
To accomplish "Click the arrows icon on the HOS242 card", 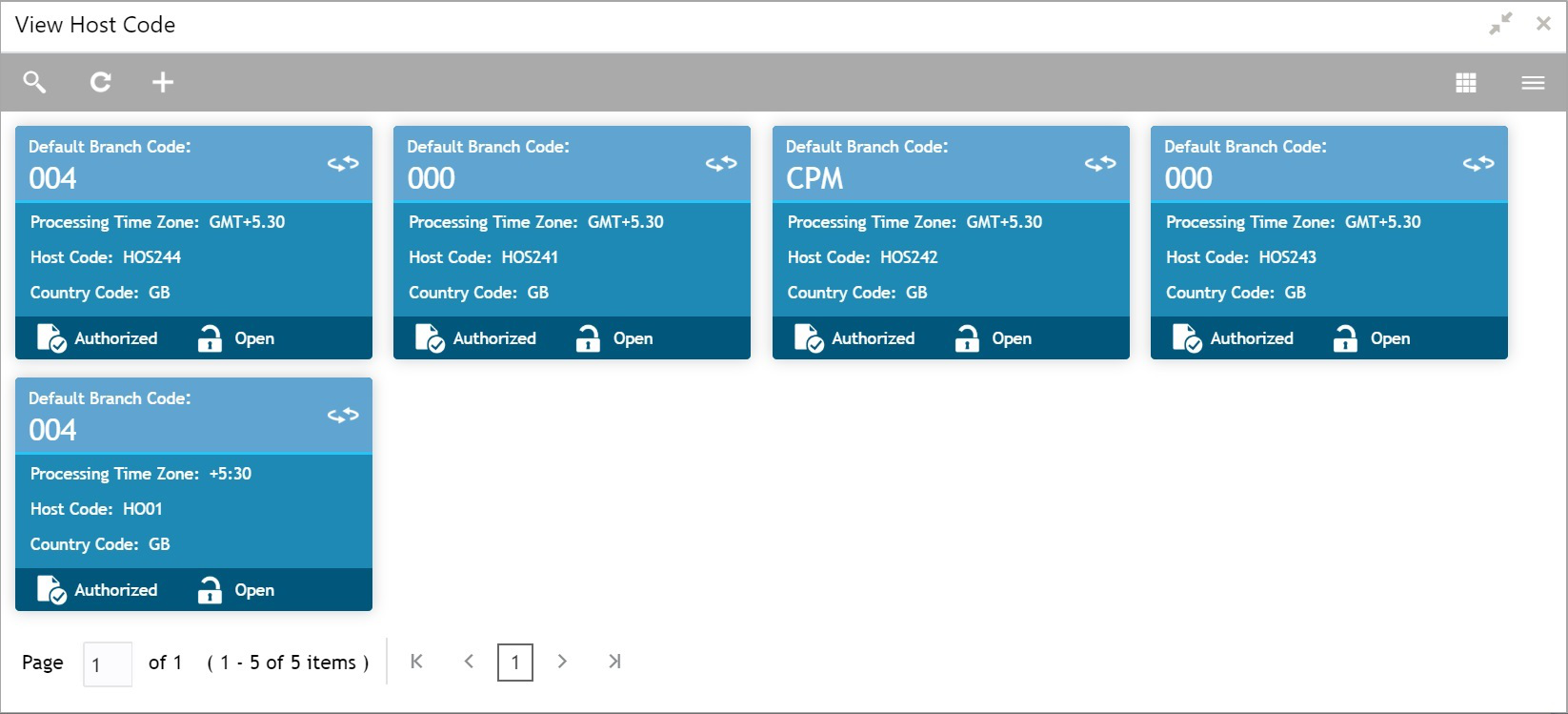I will coord(1100,164).
